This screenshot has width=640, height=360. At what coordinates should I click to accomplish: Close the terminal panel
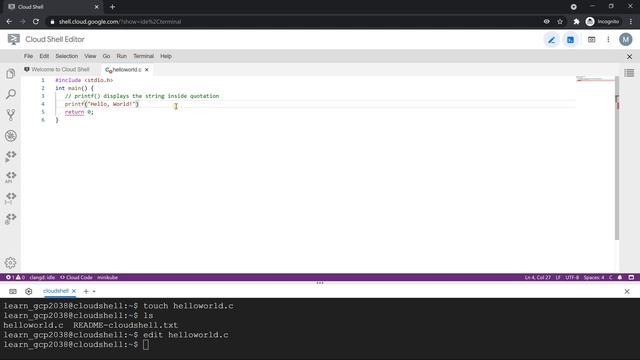point(627,291)
